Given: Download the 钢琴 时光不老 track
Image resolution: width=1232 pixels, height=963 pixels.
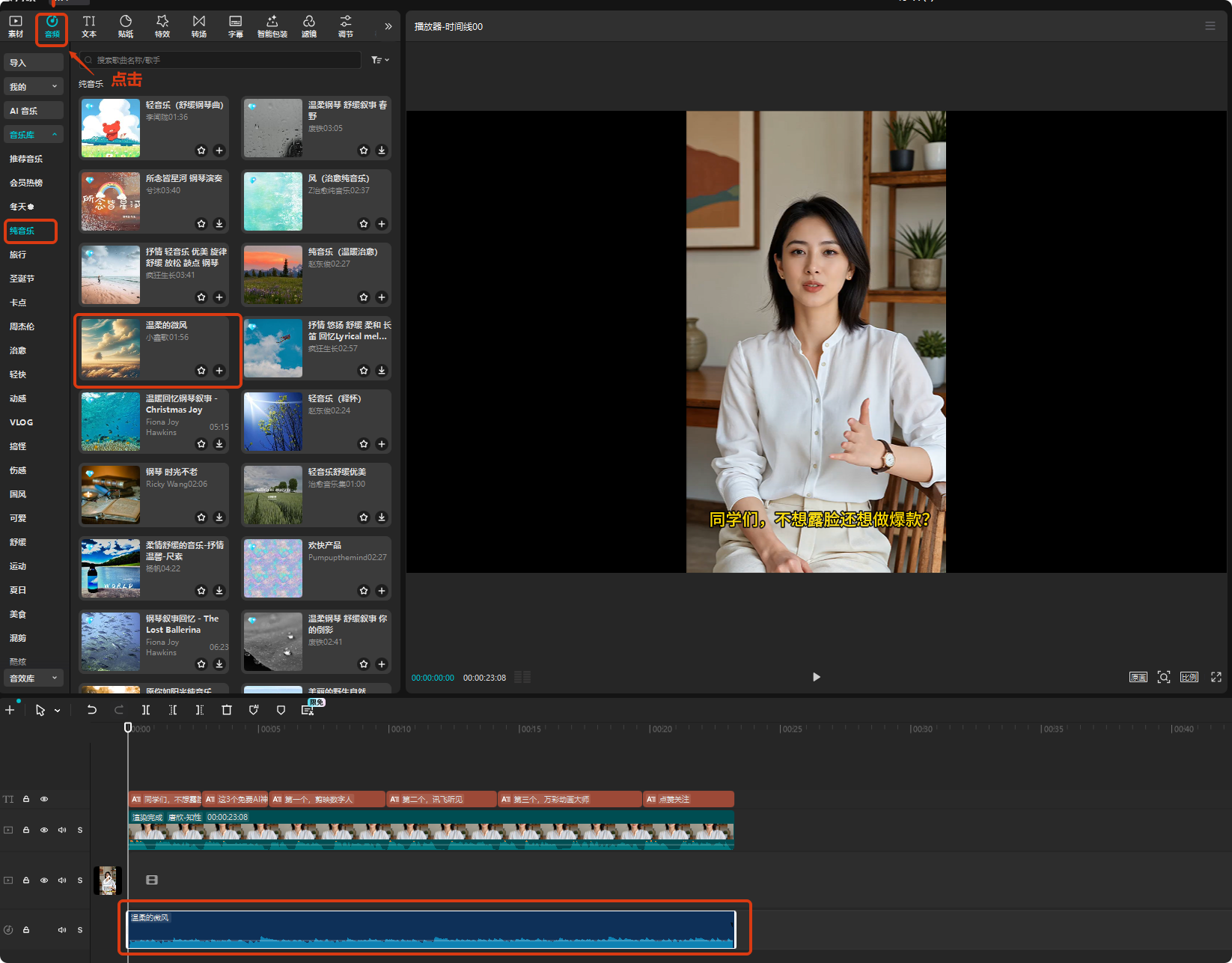Looking at the screenshot, I should (219, 517).
